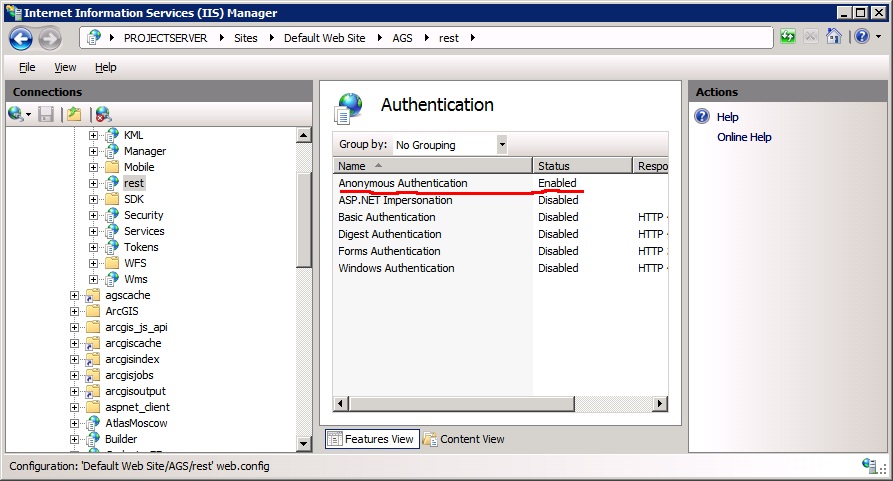
Task: Click the Manager application icon
Action: point(112,151)
